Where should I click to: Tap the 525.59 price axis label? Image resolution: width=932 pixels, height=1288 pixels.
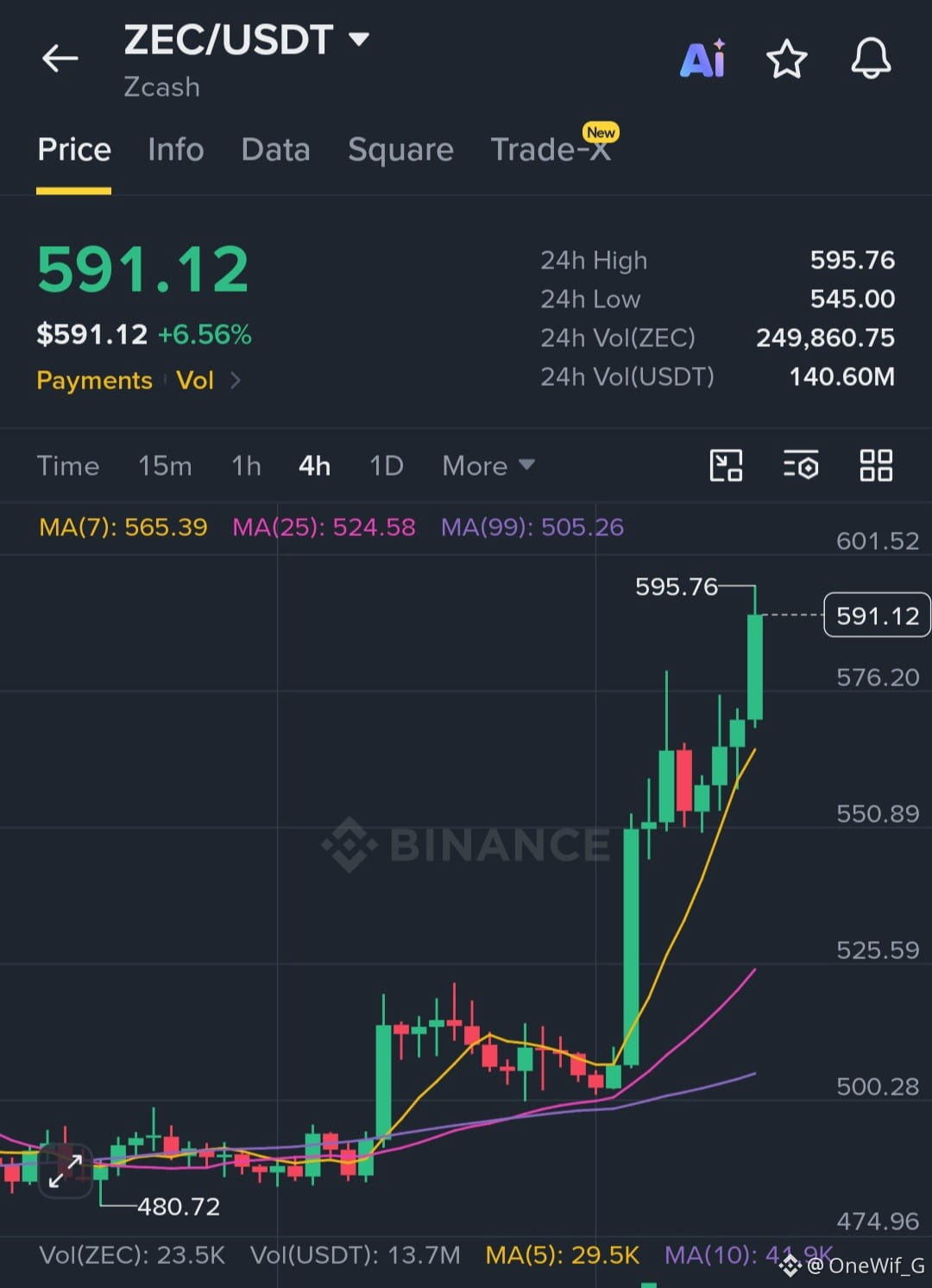(x=878, y=950)
